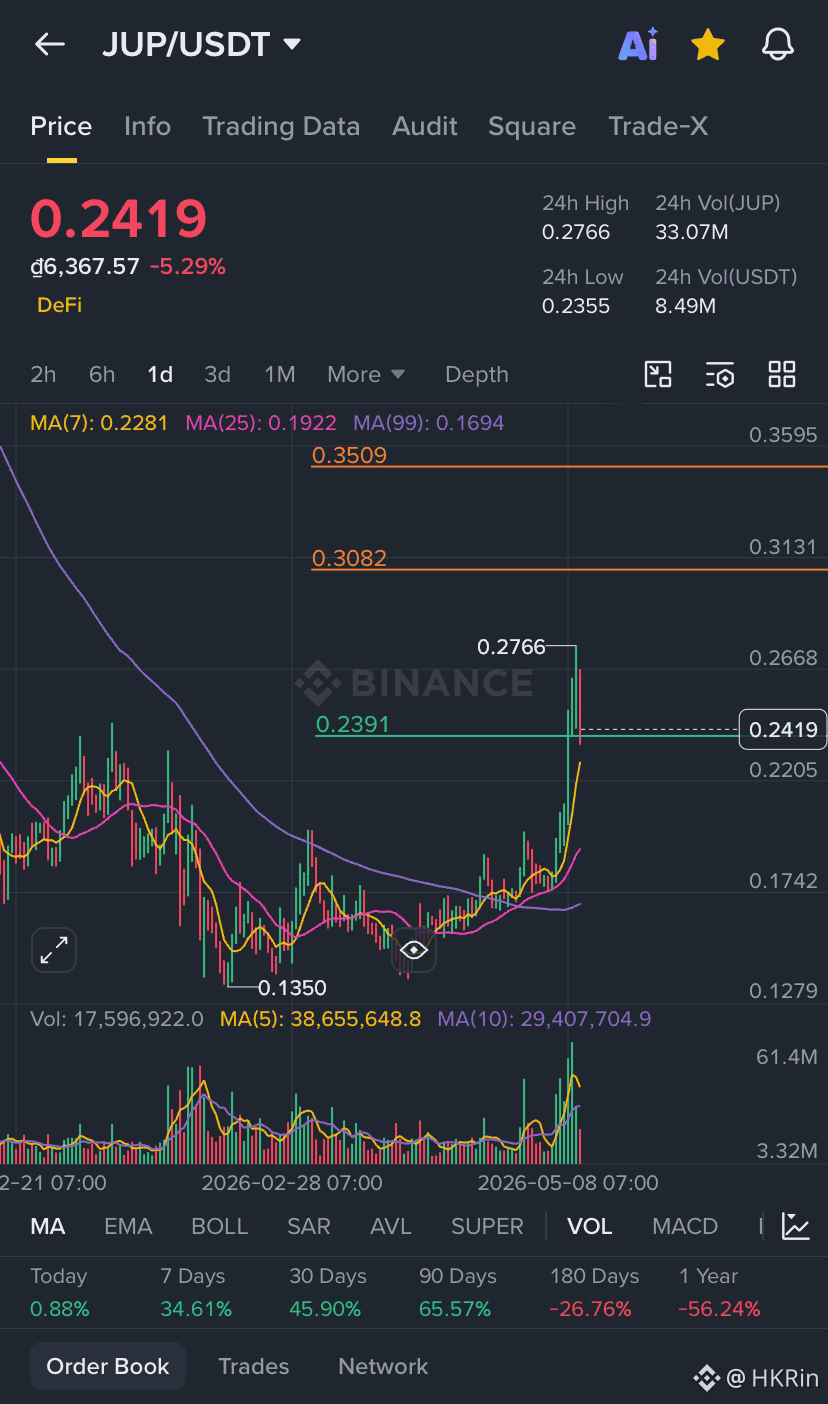This screenshot has width=828, height=1404.
Task: Select the SAR indicator
Action: pos(308,1226)
